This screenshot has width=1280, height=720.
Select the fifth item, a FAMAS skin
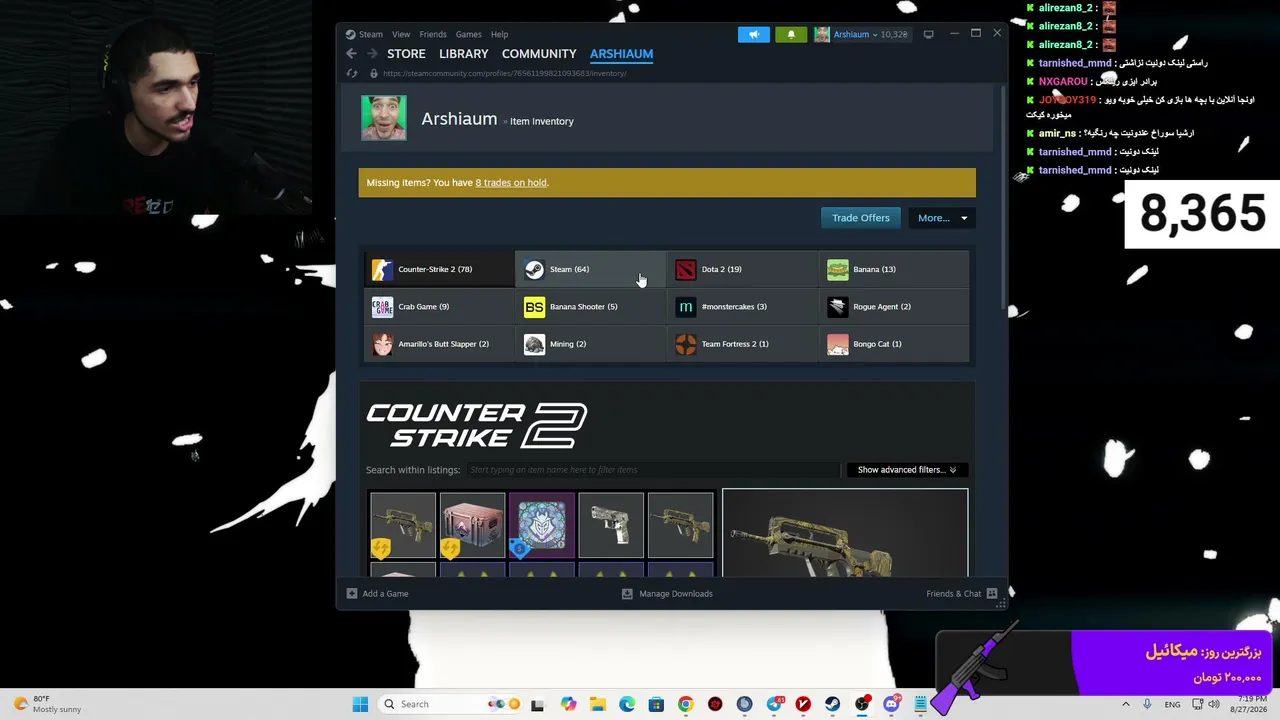[681, 525]
